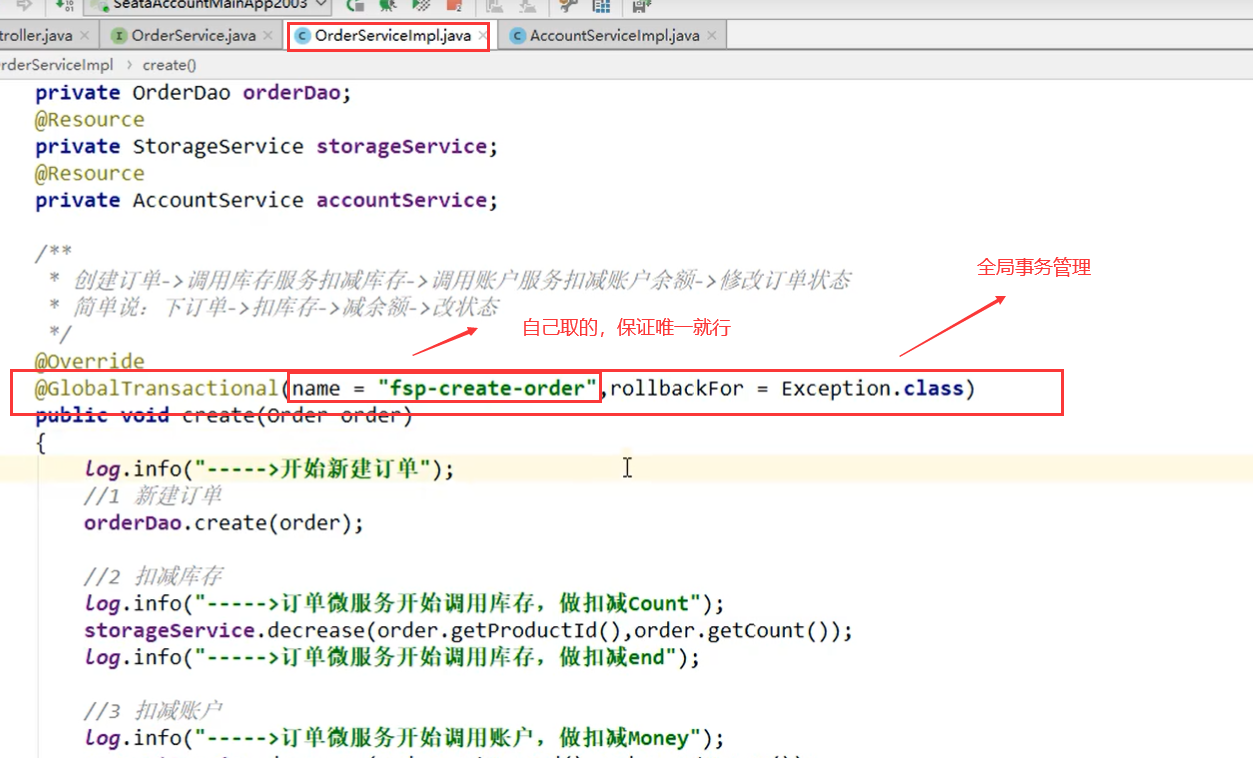The image size is (1253, 758).
Task: Click the 开始新建订单 log.info line
Action: [x=269, y=470]
